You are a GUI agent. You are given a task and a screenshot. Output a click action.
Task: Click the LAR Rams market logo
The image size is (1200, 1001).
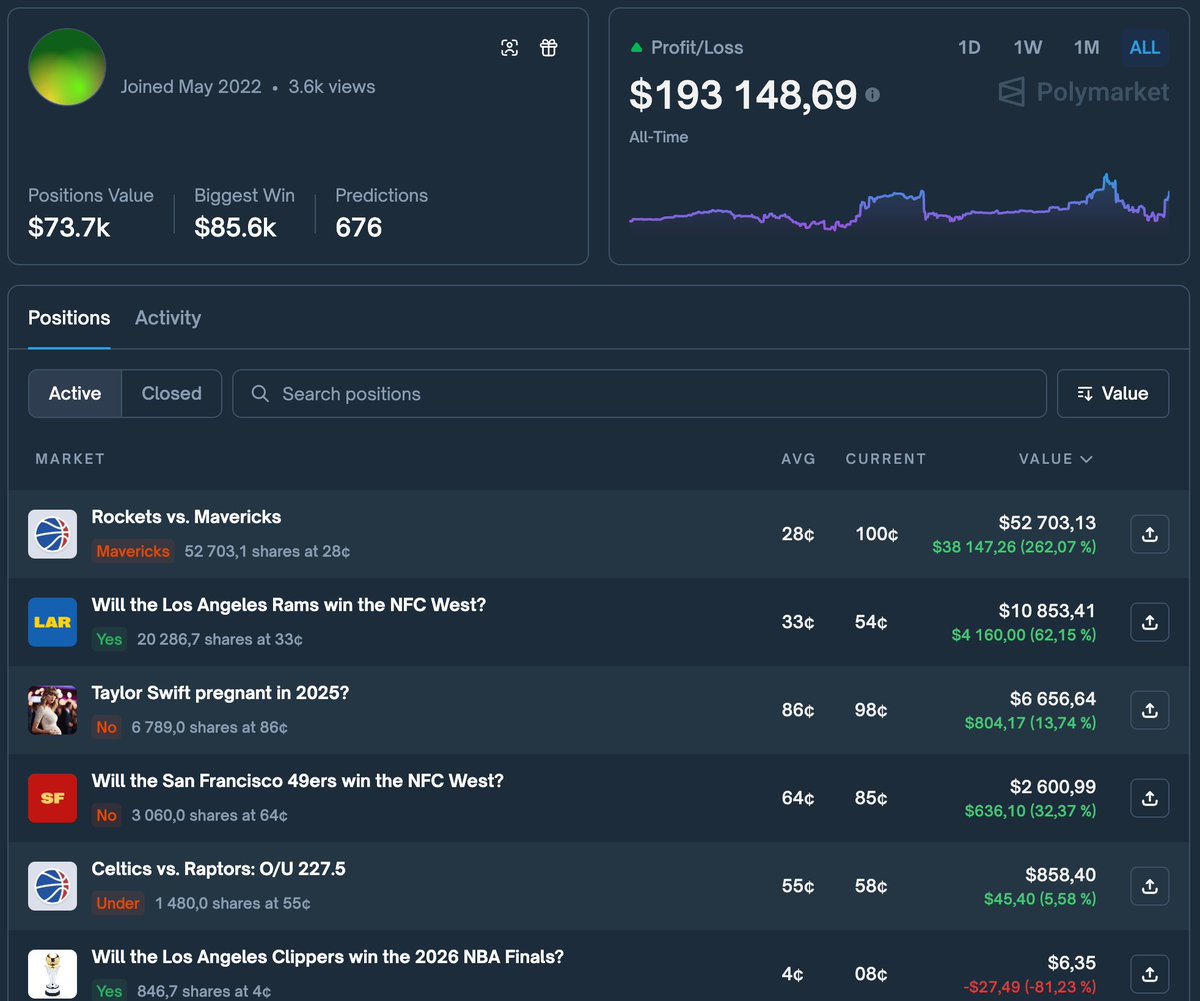pos(52,622)
